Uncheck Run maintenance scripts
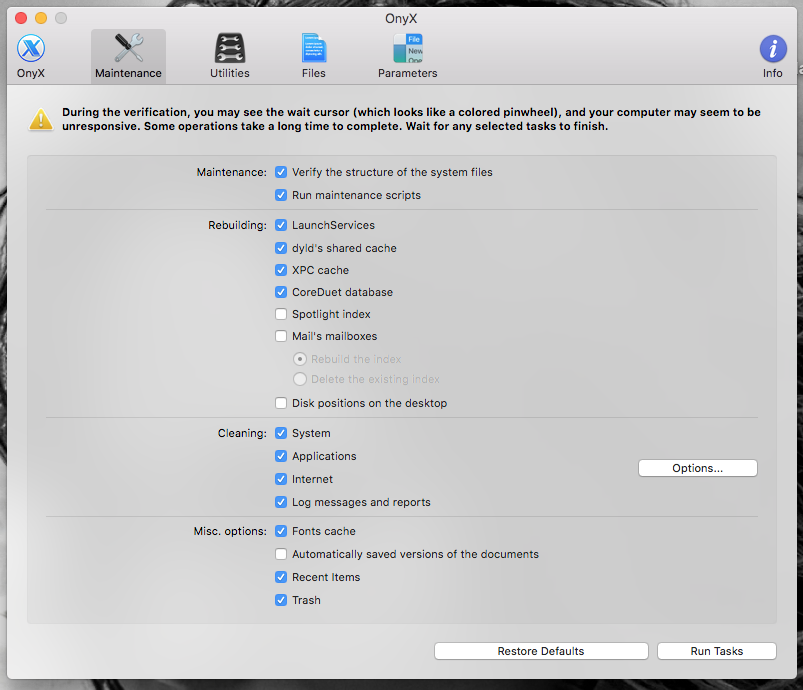Viewport: 803px width, 690px height. click(x=281, y=195)
